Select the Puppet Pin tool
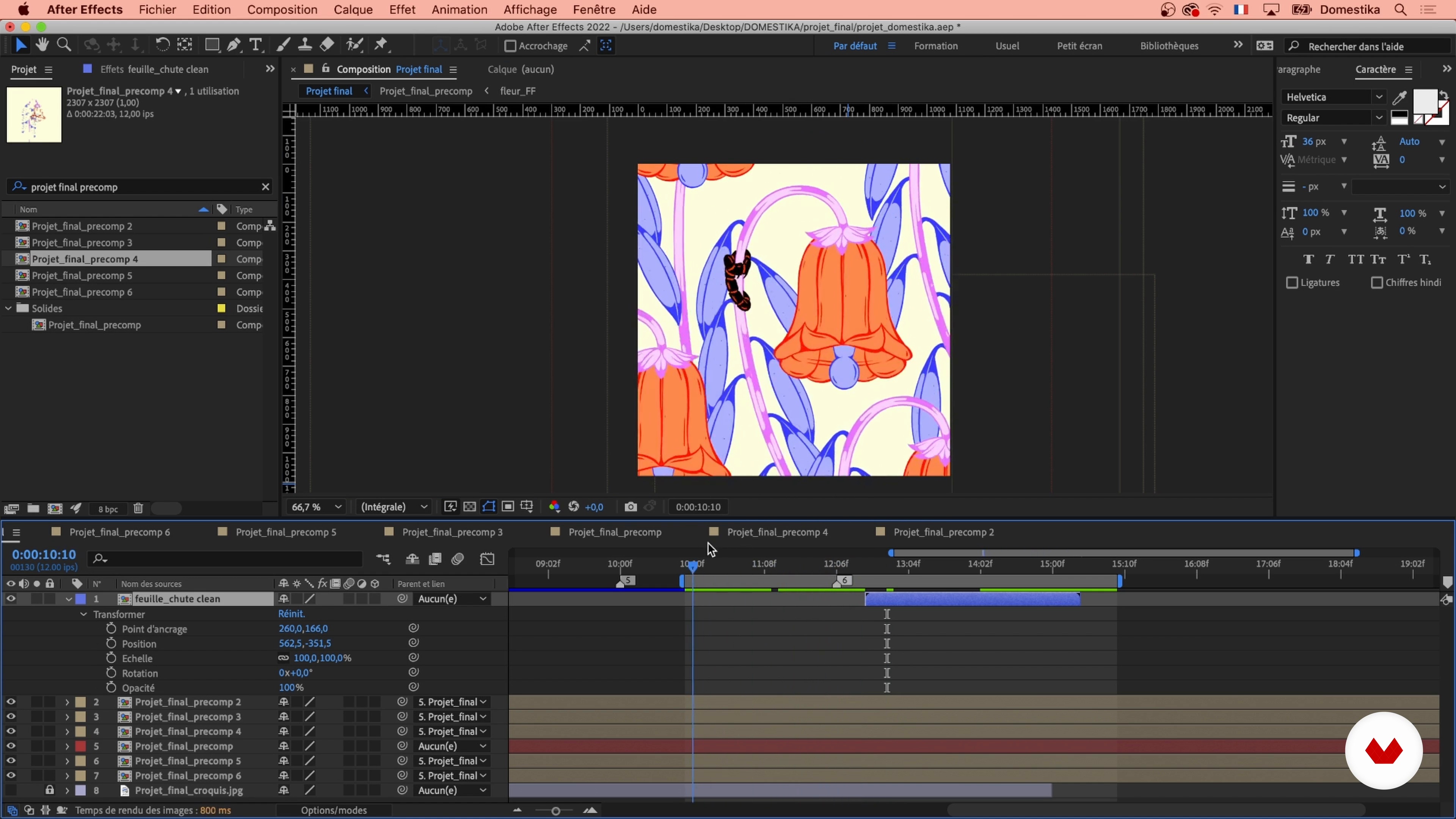Image resolution: width=1456 pixels, height=819 pixels. click(381, 45)
